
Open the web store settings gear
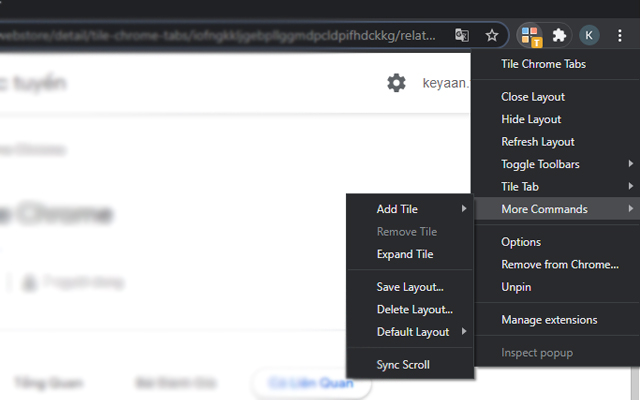pos(396,83)
